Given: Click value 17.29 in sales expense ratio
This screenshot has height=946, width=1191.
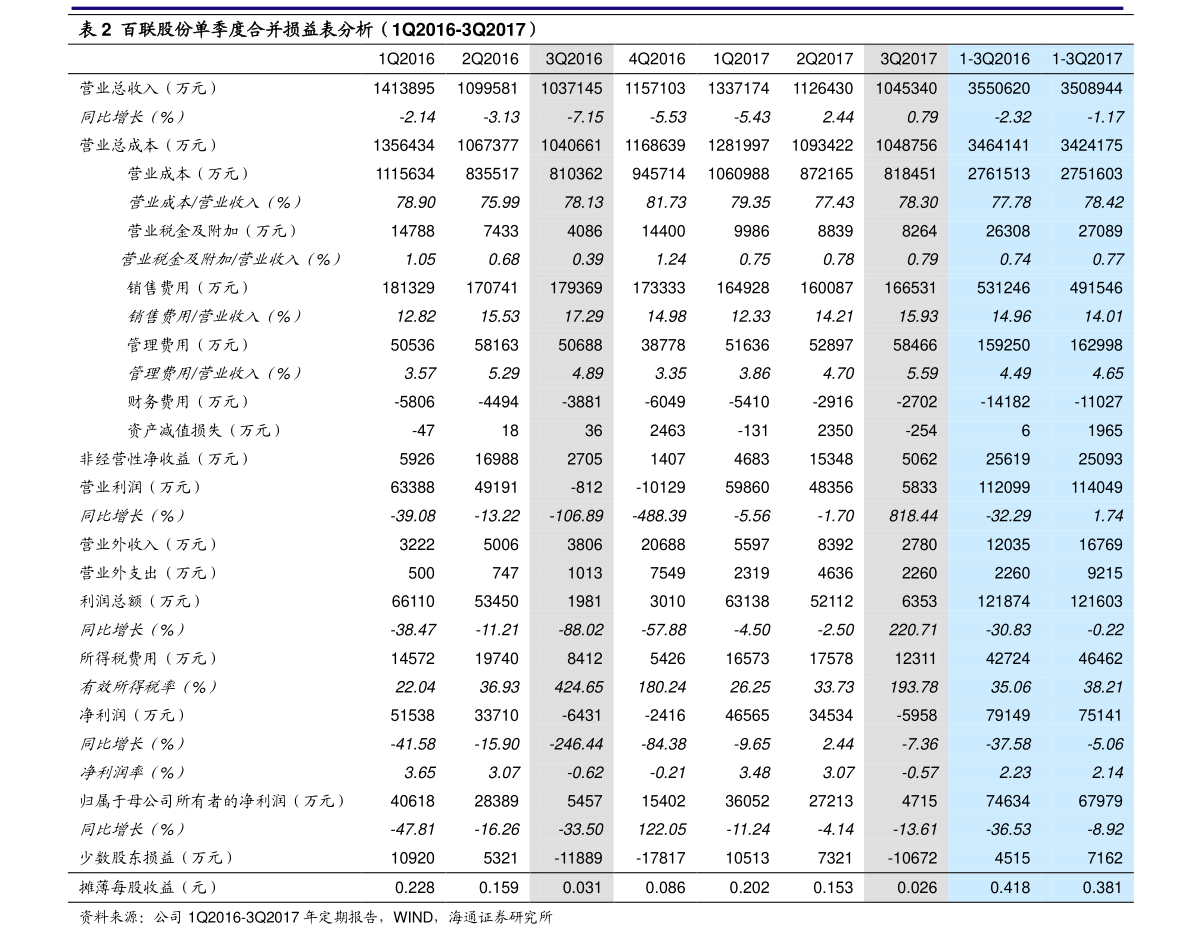Looking at the screenshot, I should (583, 316).
